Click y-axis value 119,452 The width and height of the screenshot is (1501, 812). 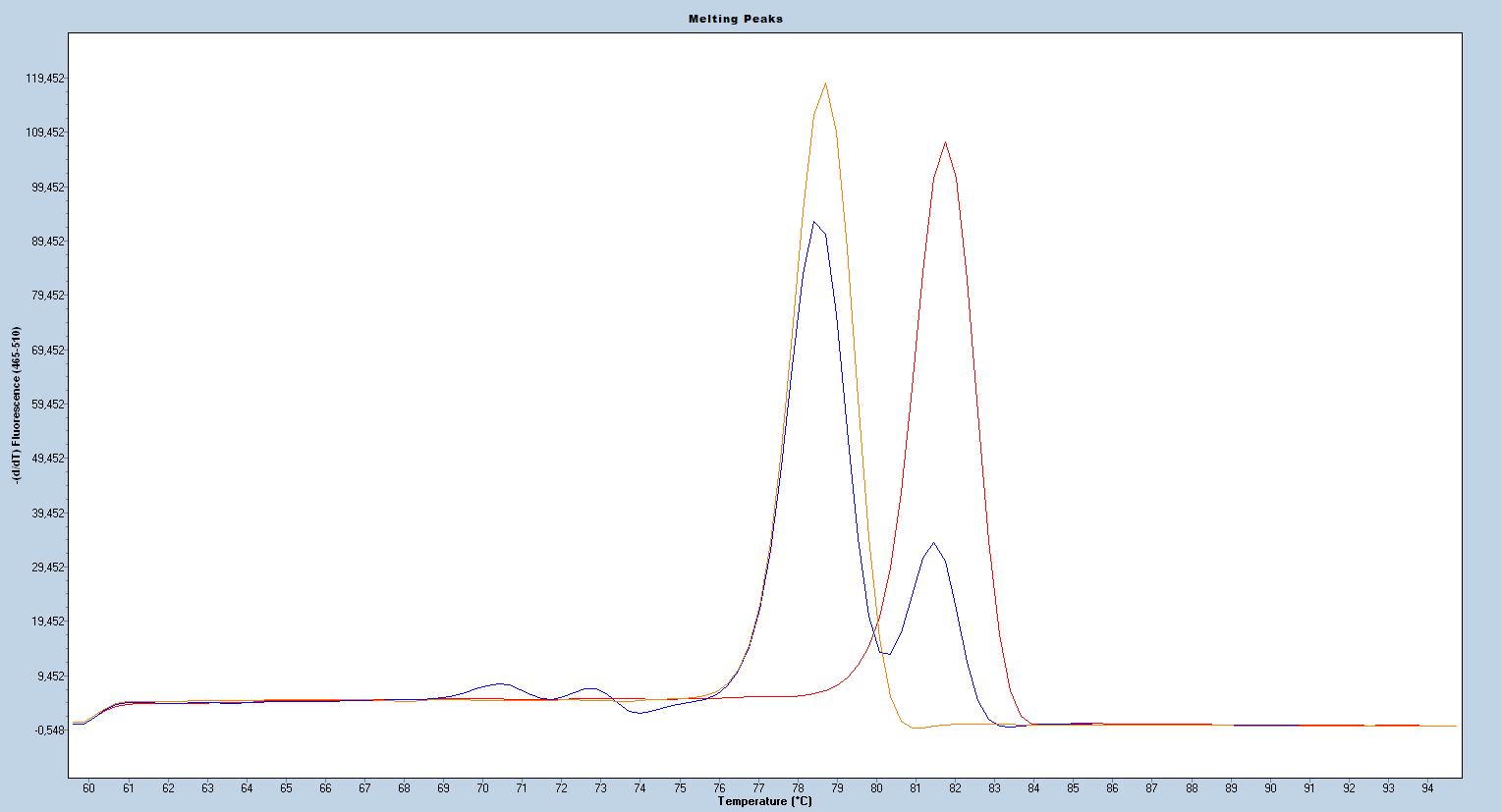point(45,79)
